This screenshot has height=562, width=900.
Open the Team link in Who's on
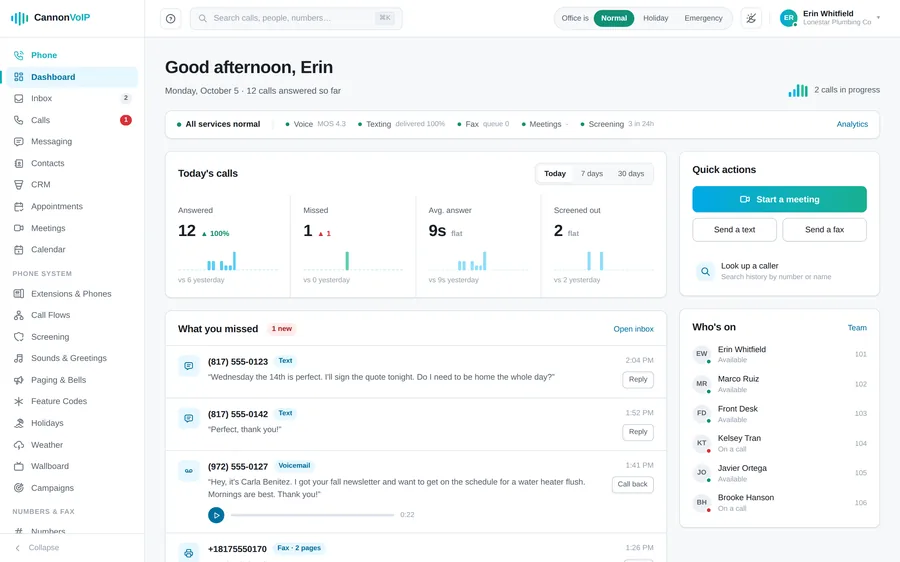click(857, 328)
